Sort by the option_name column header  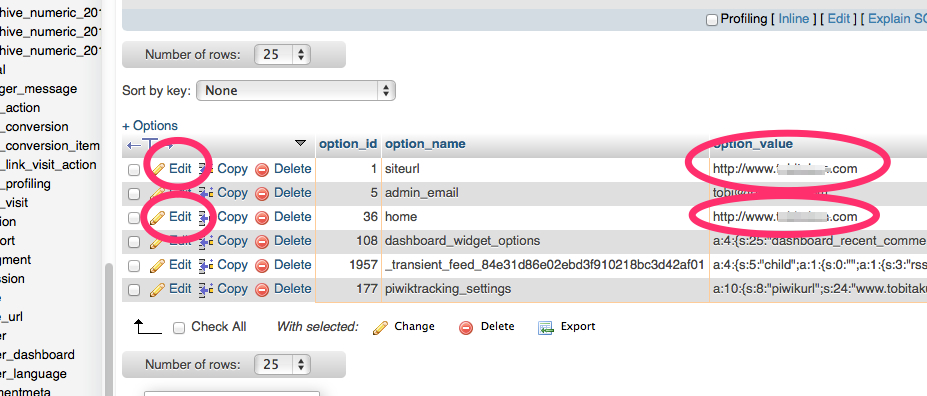[x=425, y=144]
